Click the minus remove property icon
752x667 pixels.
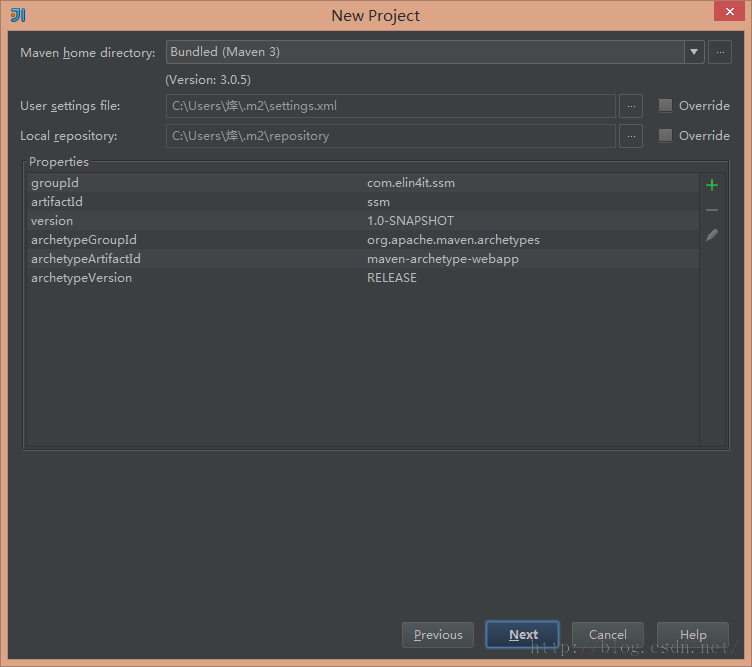tap(712, 210)
